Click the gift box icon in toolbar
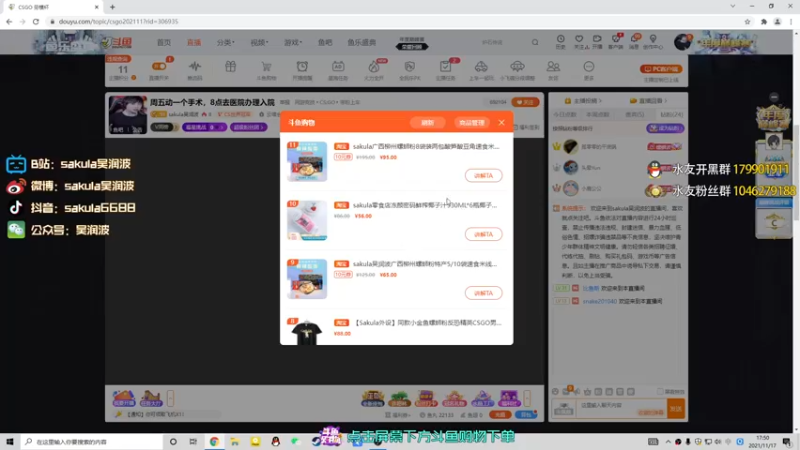Image resolution: width=800 pixels, height=450 pixels. tap(231, 66)
